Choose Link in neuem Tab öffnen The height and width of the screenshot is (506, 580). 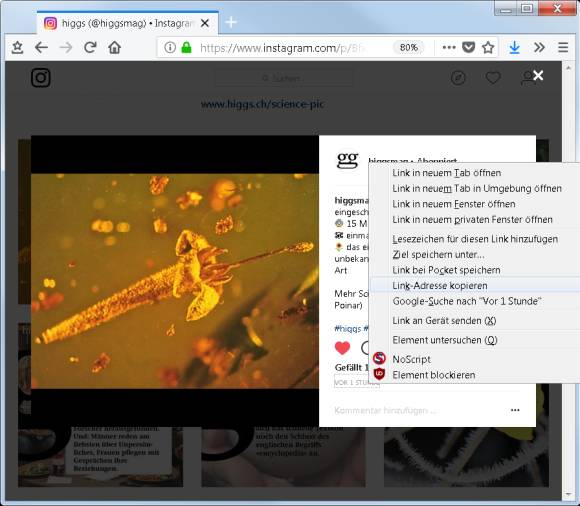tap(475, 173)
